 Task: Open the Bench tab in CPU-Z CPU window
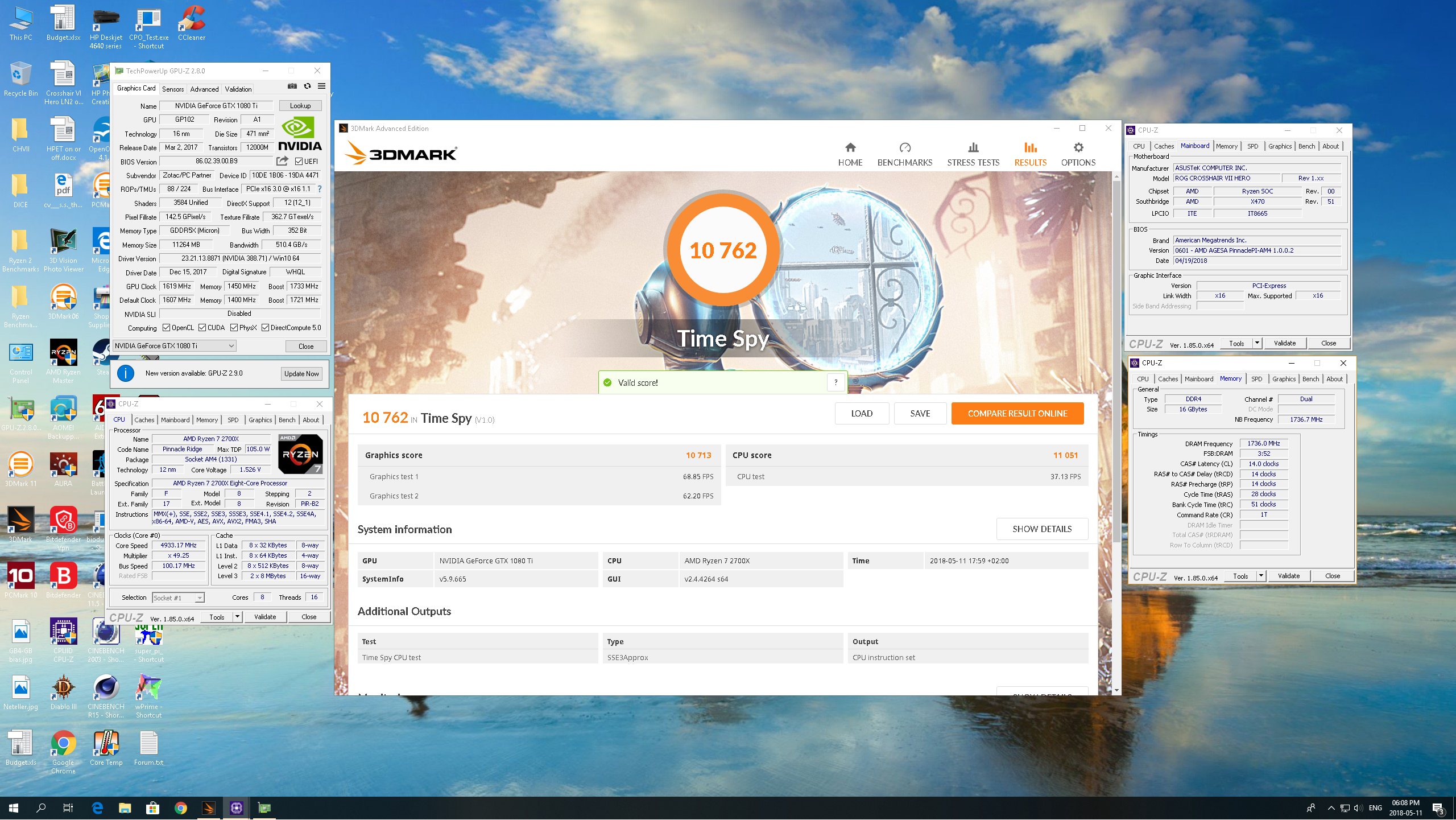[x=287, y=420]
